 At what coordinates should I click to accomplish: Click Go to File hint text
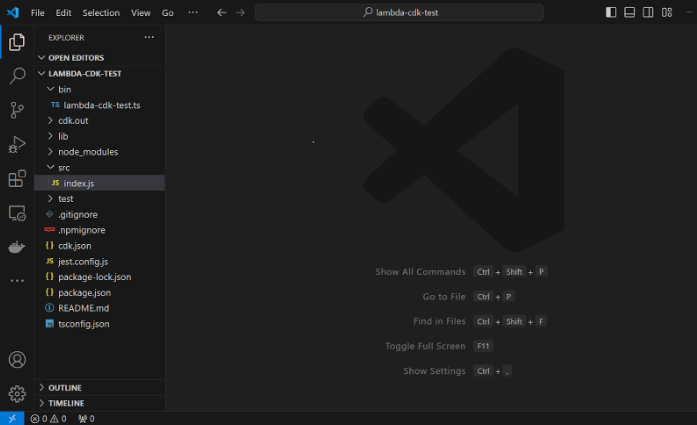(444, 297)
